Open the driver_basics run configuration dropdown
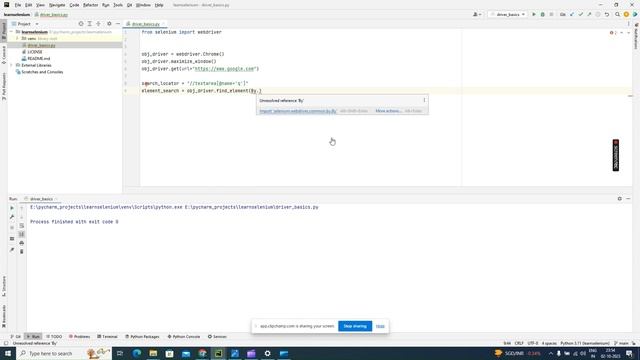 [x=507, y=14]
